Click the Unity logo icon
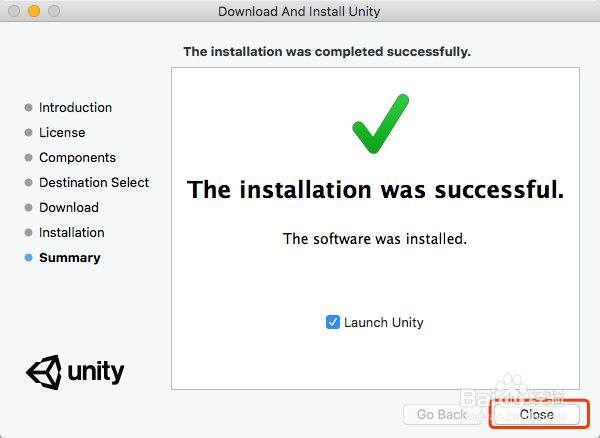600x438 pixels. (x=44, y=372)
